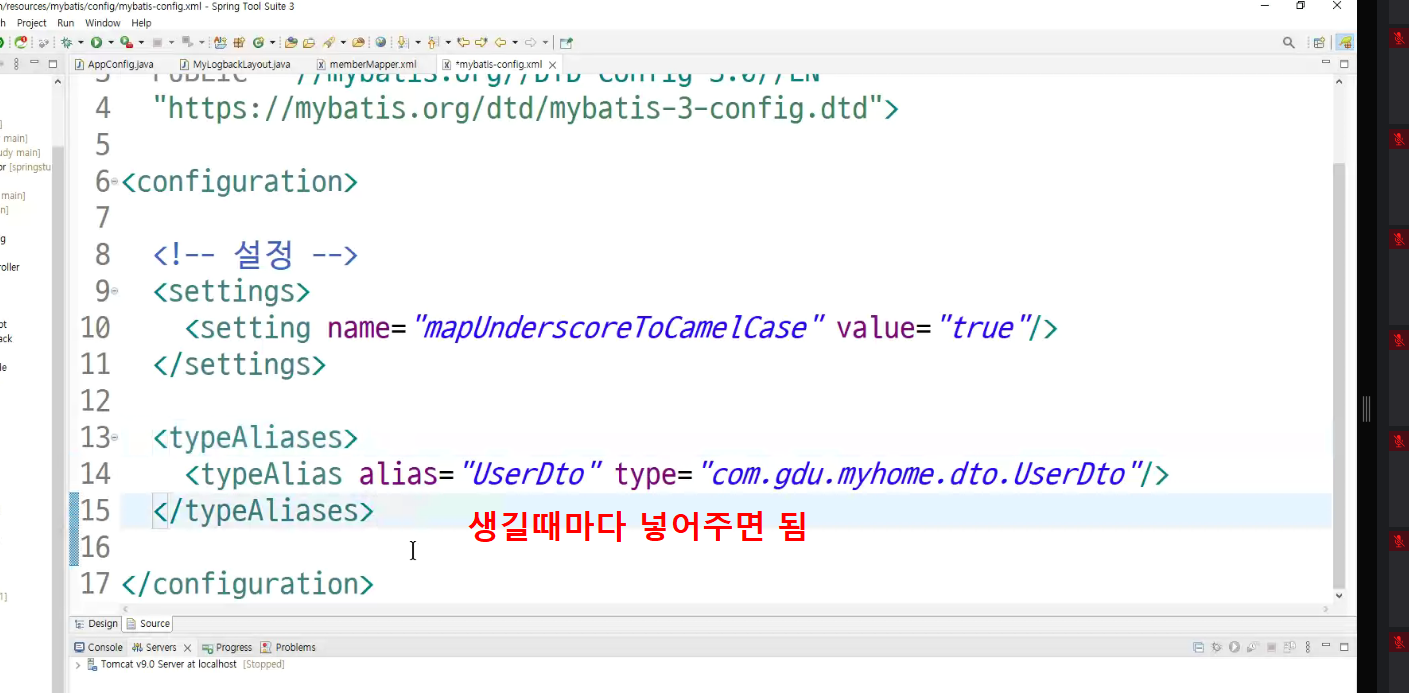Click the editor vertical scrollbar
1409x693 pixels.
[x=1340, y=375]
